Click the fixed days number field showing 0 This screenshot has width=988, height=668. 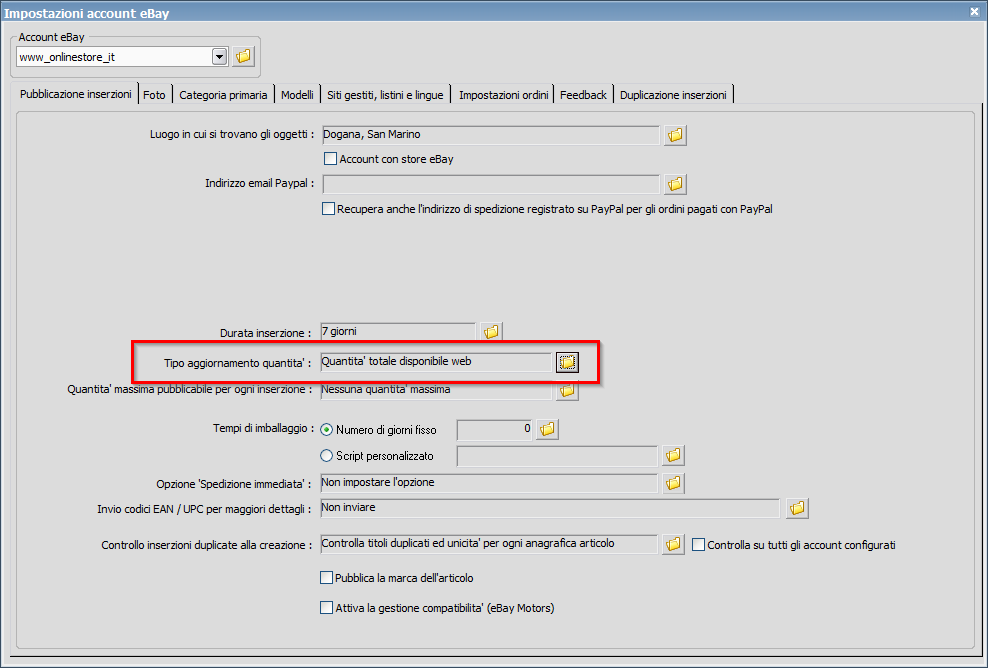[x=495, y=430]
